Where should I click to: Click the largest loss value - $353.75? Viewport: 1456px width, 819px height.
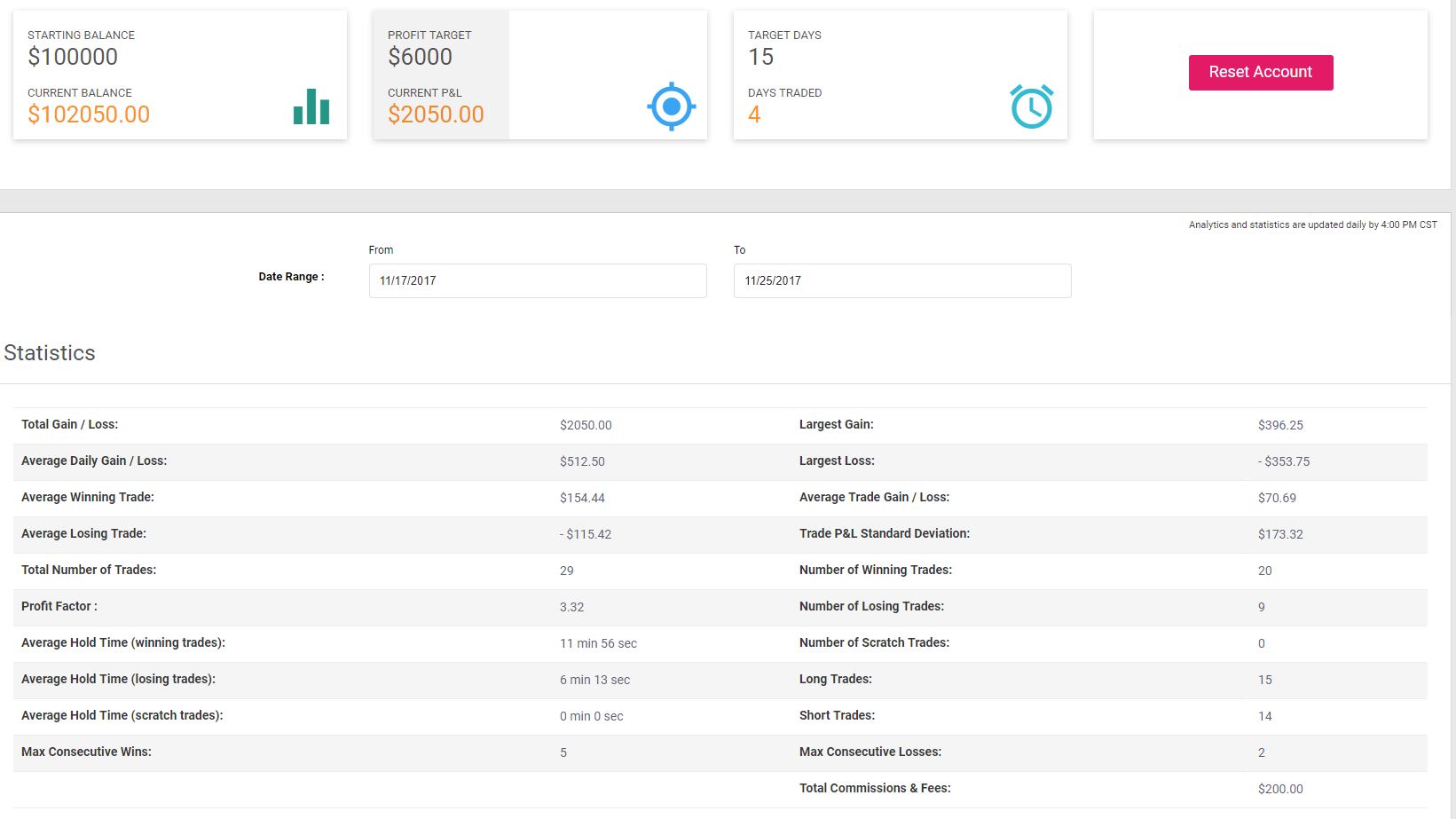pos(1284,461)
